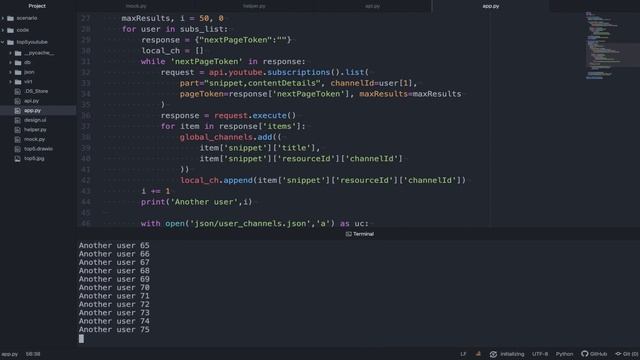The image size is (640, 360).
Task: Click the Project tree-view header
Action: point(37,6)
